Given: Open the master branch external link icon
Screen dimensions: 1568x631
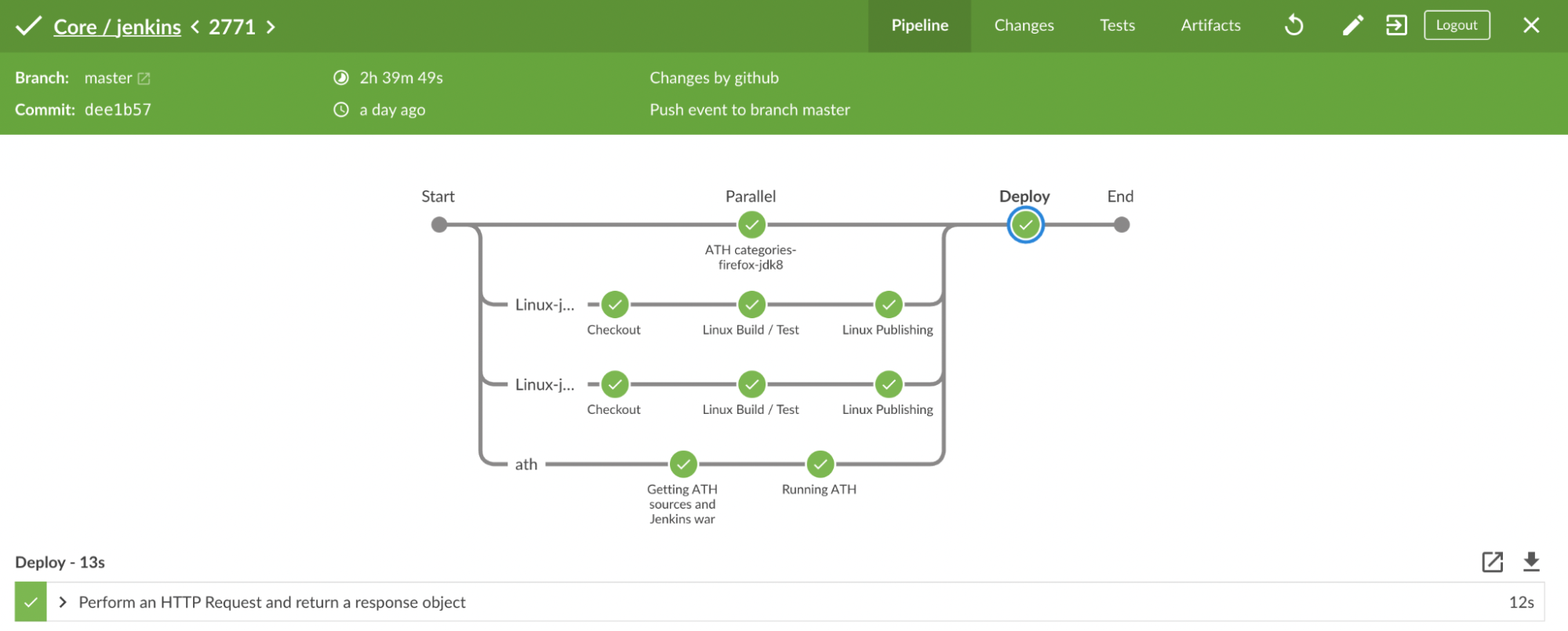Looking at the screenshot, I should point(144,78).
